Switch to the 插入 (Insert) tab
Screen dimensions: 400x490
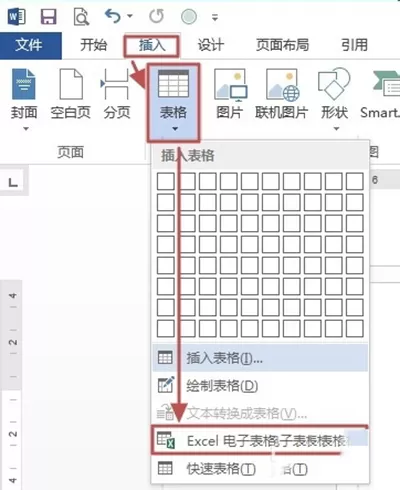[x=152, y=45]
